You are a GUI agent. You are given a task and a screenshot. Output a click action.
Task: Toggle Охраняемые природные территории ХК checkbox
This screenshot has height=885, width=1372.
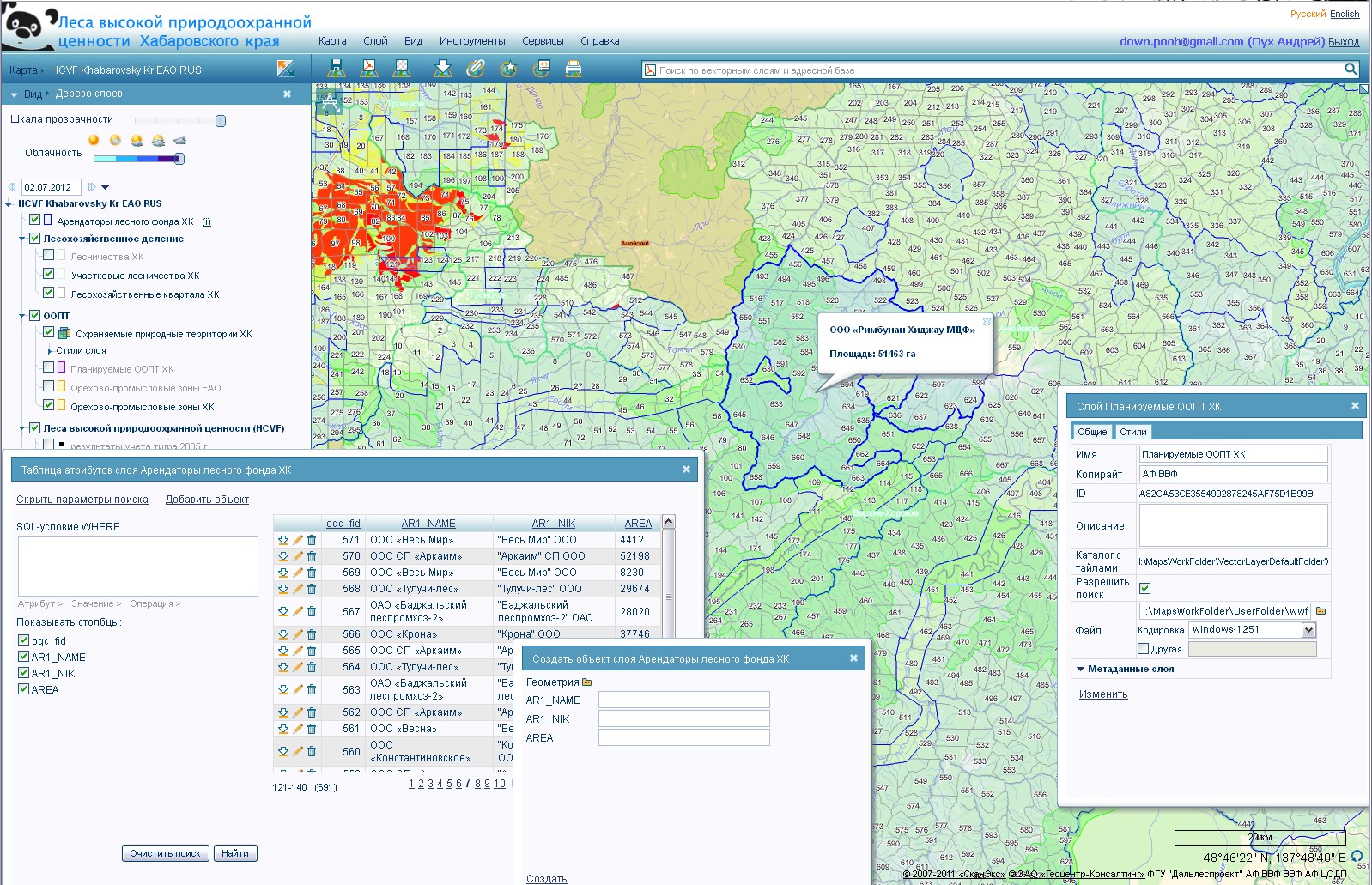pyautogui.click(x=49, y=332)
